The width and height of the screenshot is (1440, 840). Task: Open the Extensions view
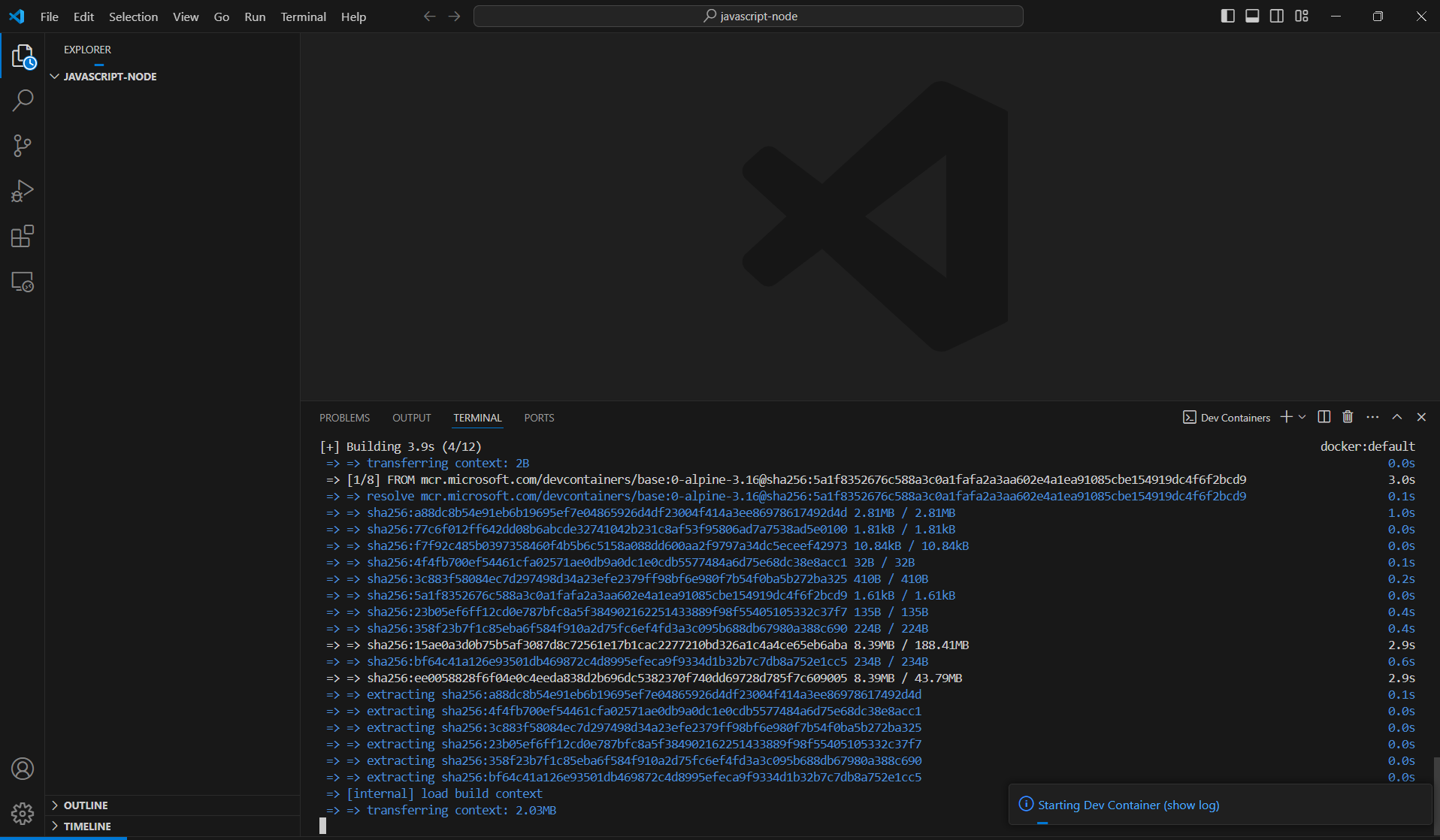tap(23, 236)
